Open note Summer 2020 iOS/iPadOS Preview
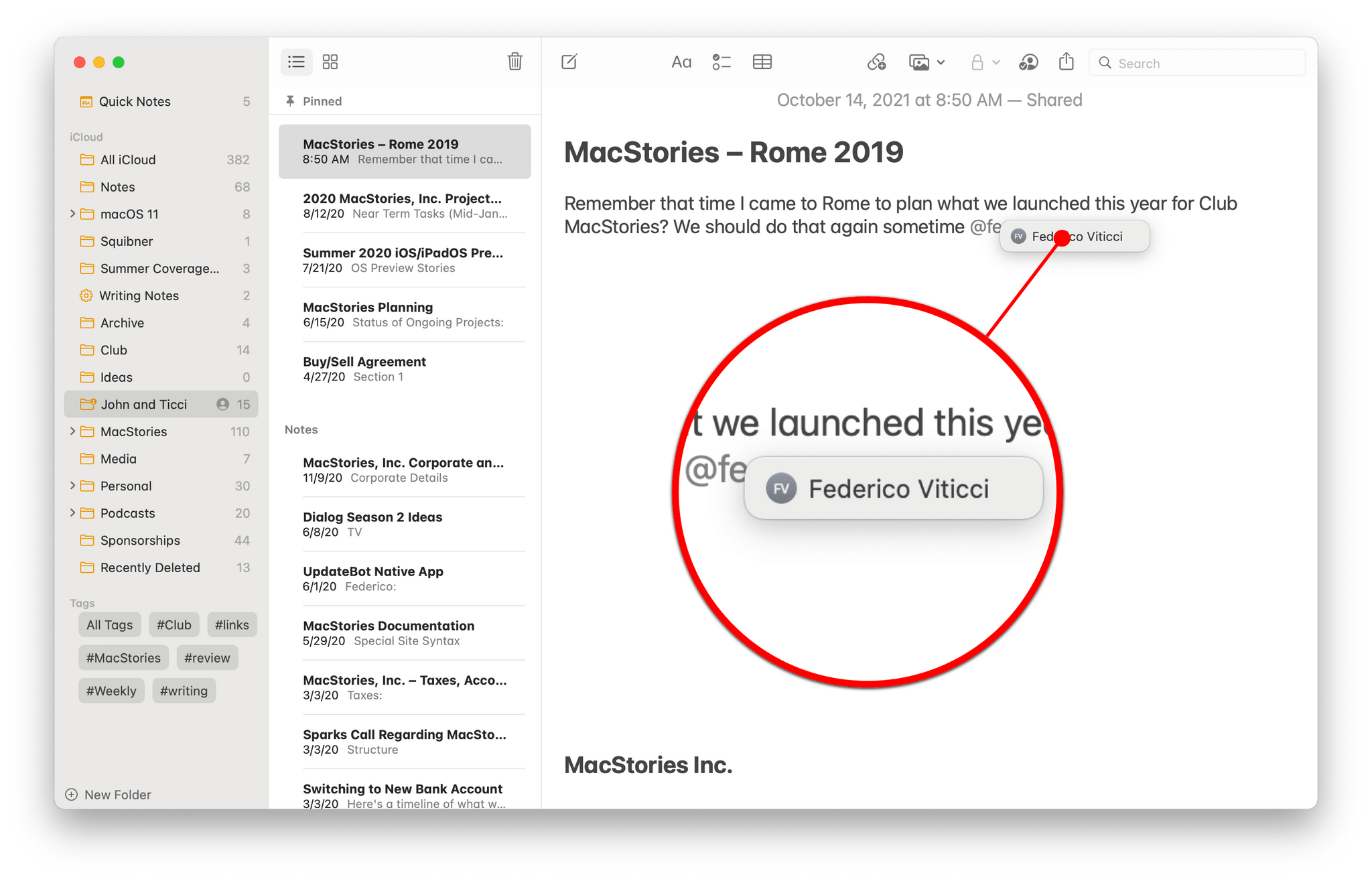Screen dimensions: 1372x881 pos(405,260)
